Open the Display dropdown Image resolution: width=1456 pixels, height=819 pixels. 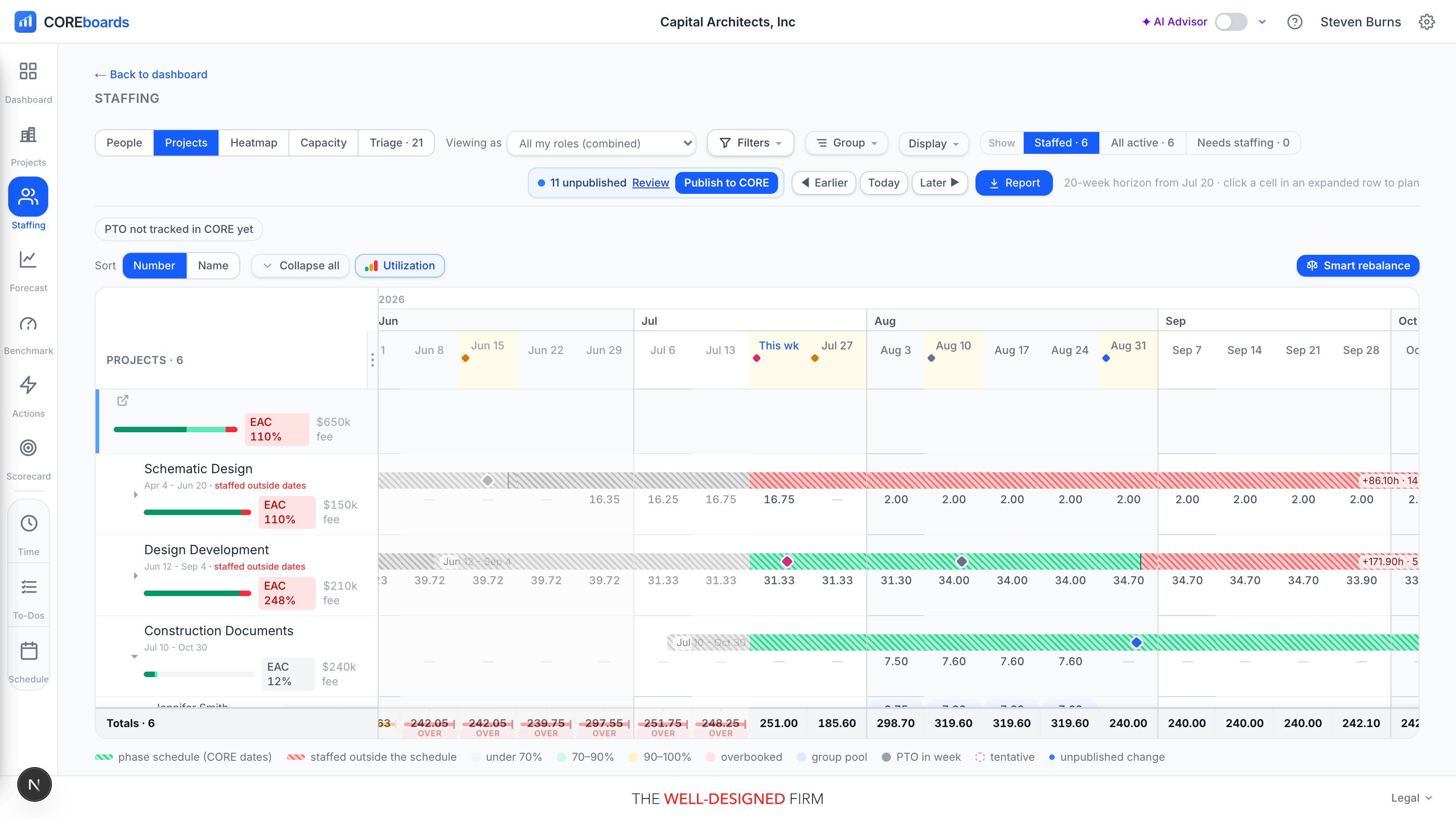point(934,144)
